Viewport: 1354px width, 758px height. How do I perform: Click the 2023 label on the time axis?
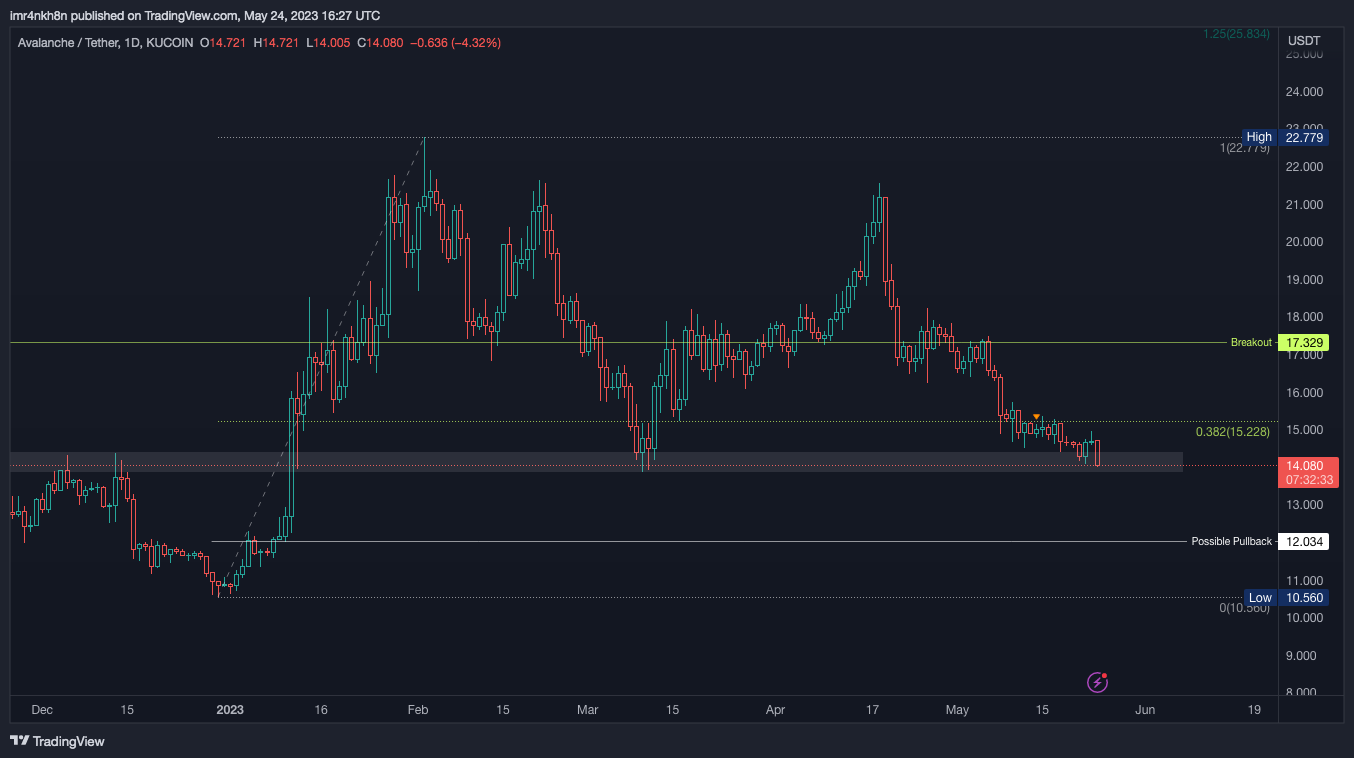pos(230,710)
